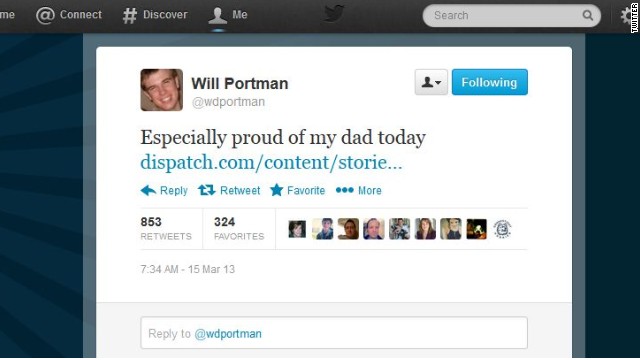This screenshot has width=640, height=360.
Task: Click the Favorite star icon
Action: [276, 190]
